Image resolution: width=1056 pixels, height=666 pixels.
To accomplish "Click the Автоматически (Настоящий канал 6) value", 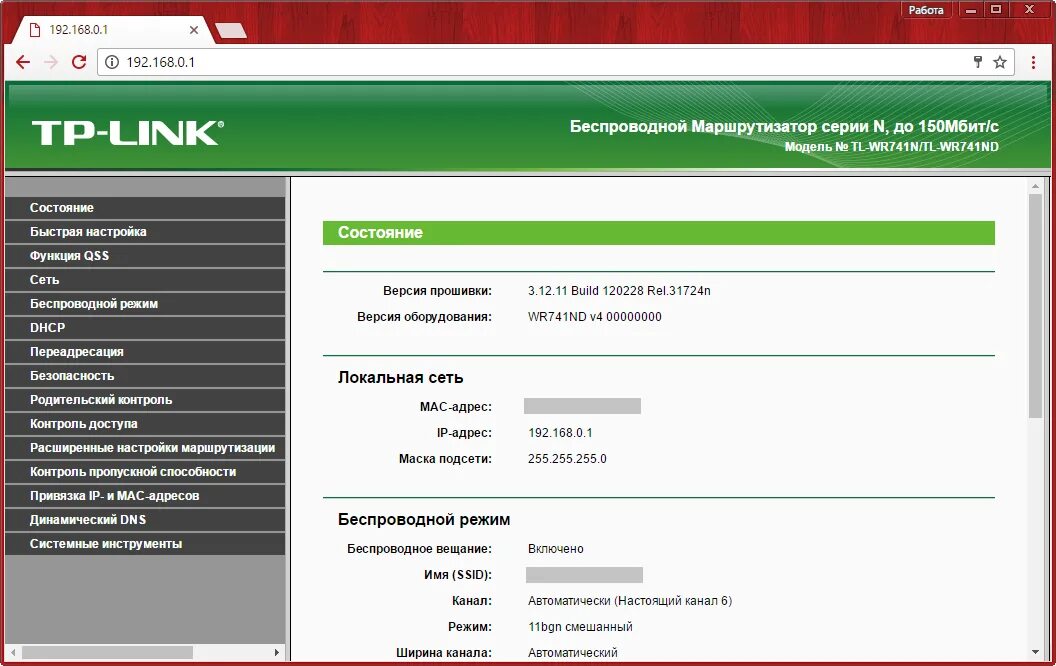I will 630,601.
